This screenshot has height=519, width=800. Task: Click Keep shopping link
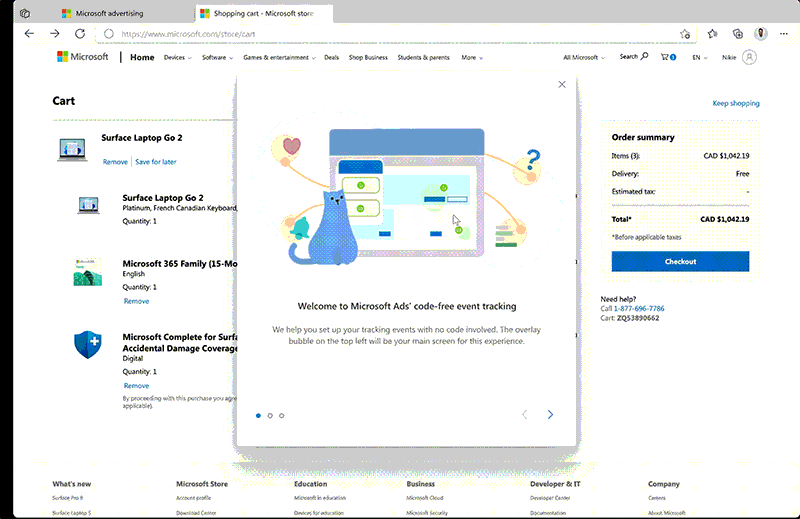736,103
